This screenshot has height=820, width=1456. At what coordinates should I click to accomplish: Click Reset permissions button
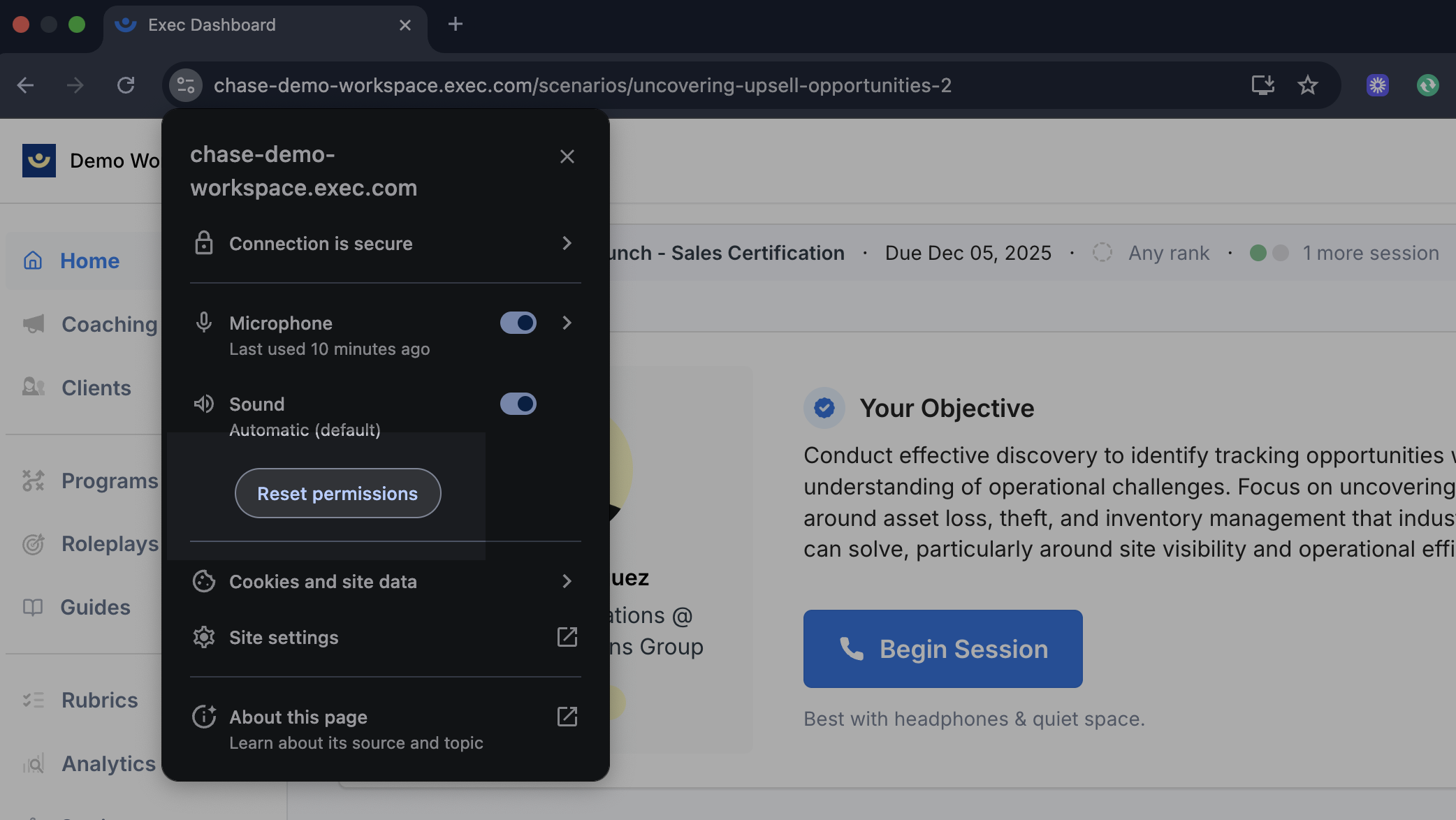337,493
